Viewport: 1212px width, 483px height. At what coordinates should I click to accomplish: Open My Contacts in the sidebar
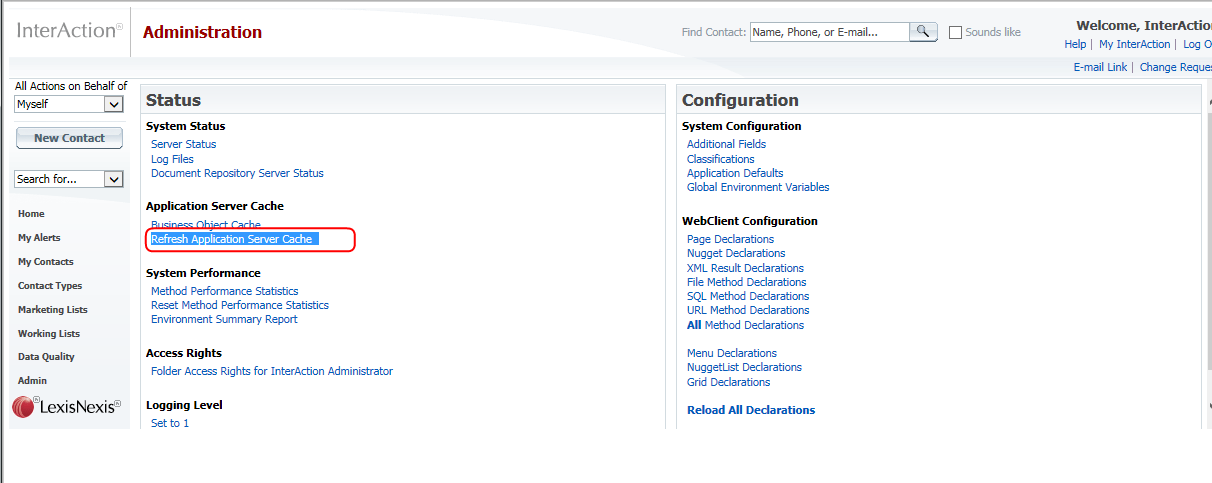(46, 262)
